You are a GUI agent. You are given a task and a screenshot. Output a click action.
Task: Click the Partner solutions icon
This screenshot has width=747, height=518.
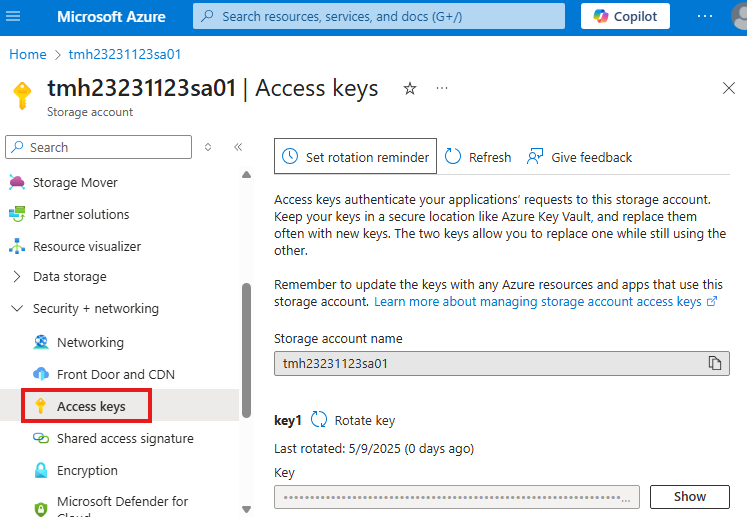pos(17,214)
